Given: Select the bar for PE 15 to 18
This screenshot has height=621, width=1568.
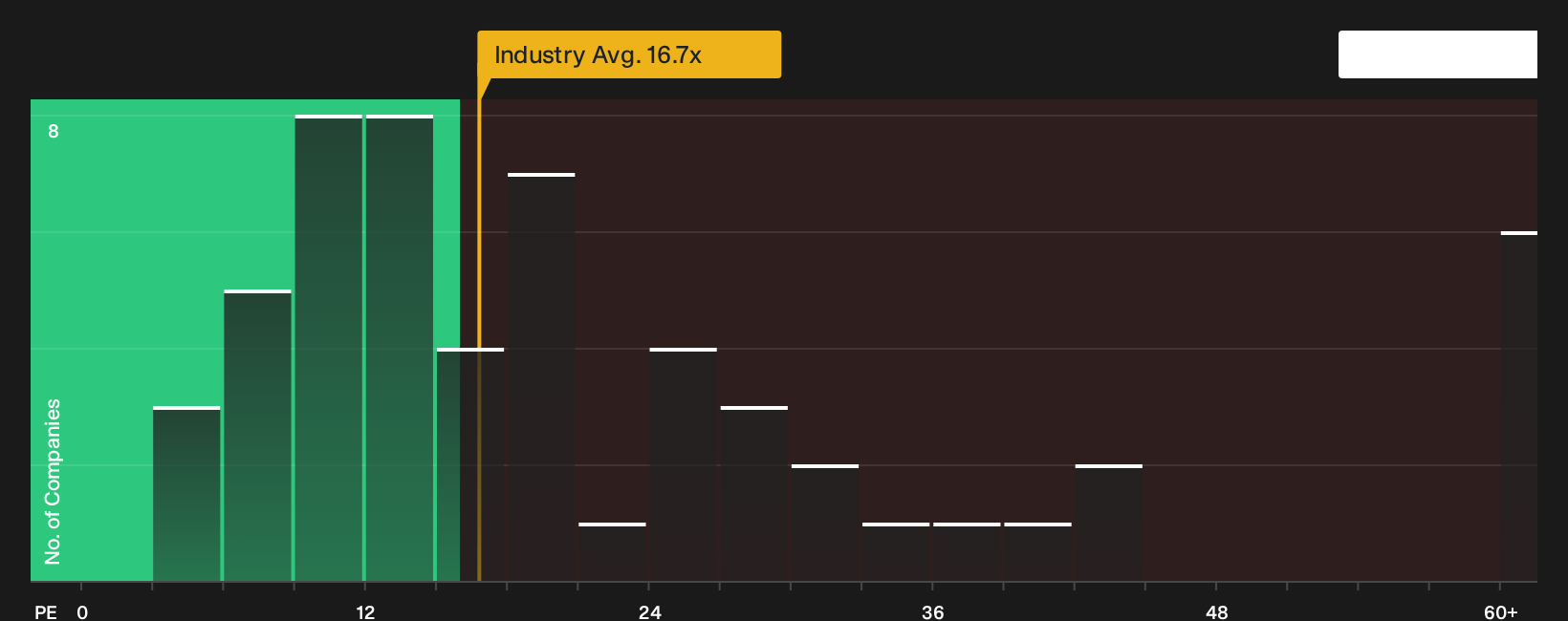Looking at the screenshot, I should (470, 464).
